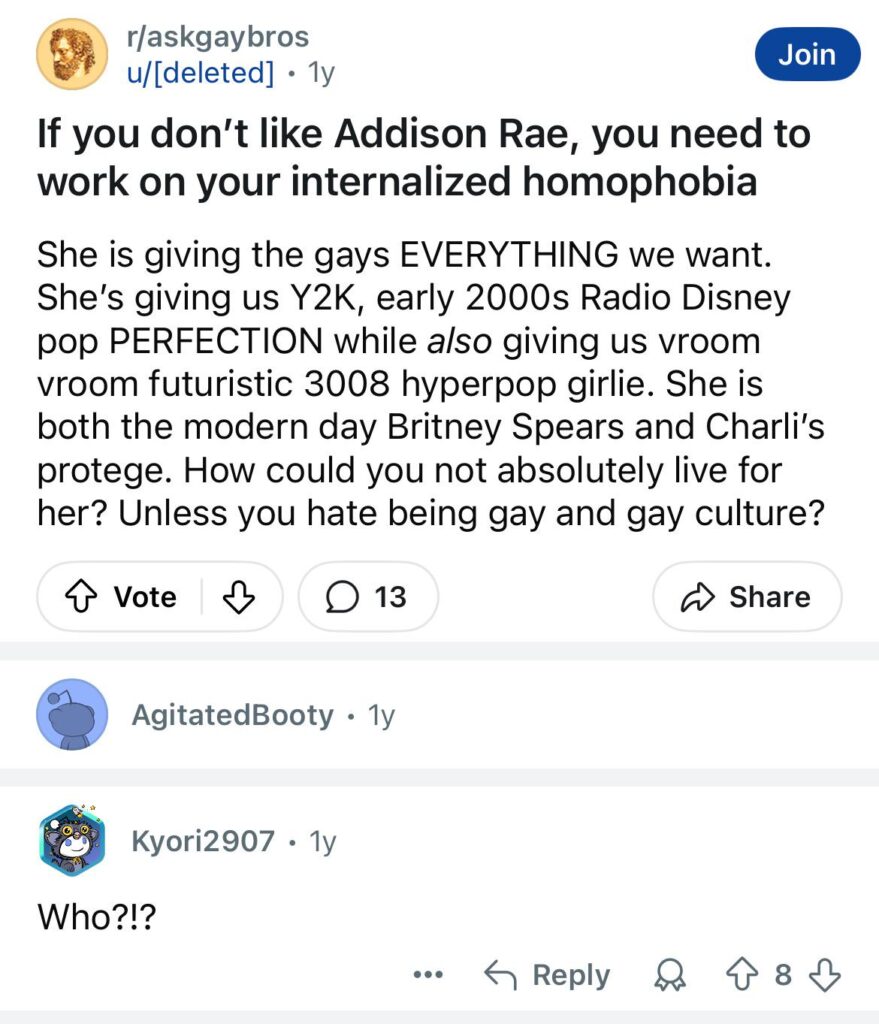Tap Kyori2907's profile avatar
The image size is (879, 1024).
71,841
